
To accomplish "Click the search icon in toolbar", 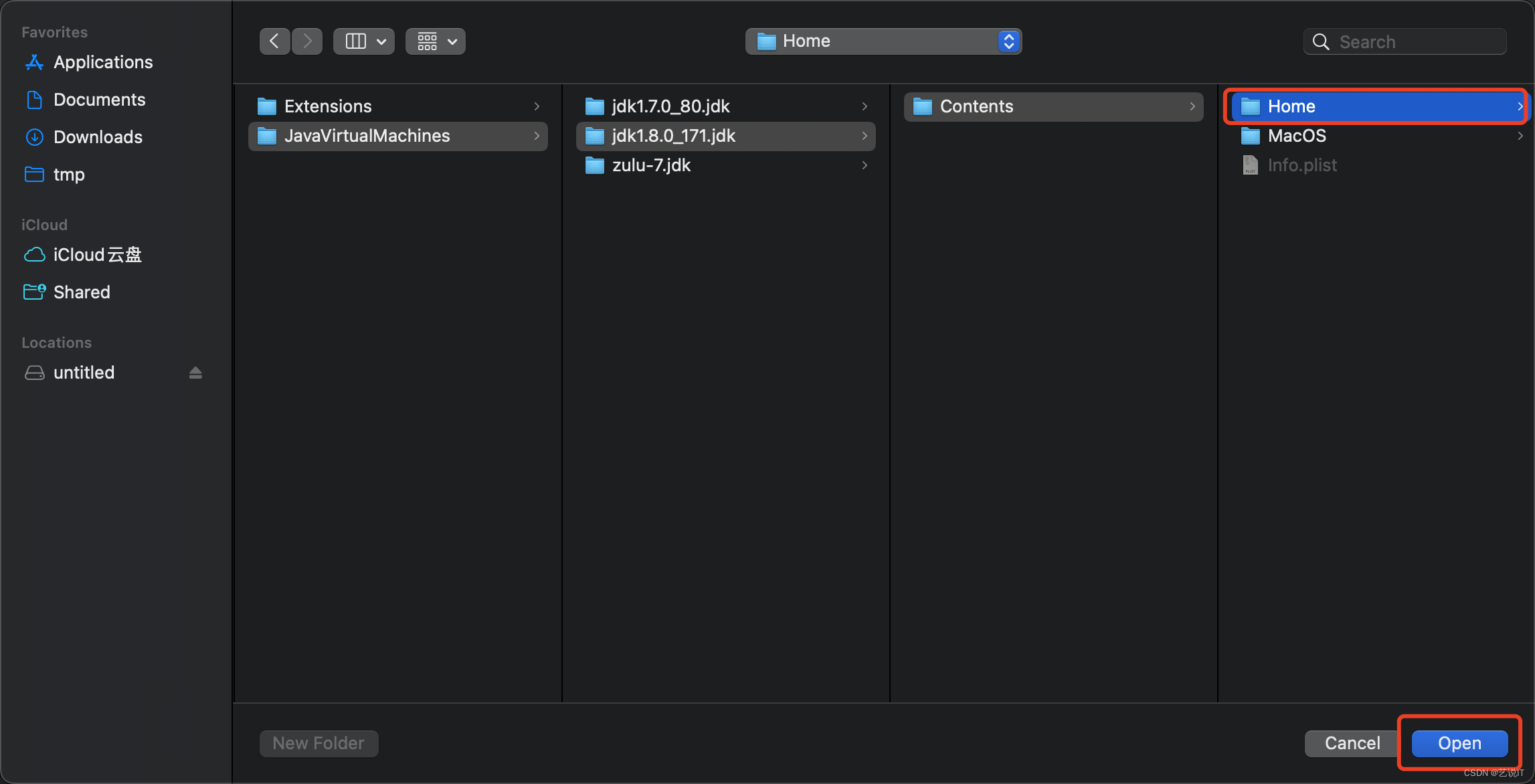I will click(x=1322, y=40).
